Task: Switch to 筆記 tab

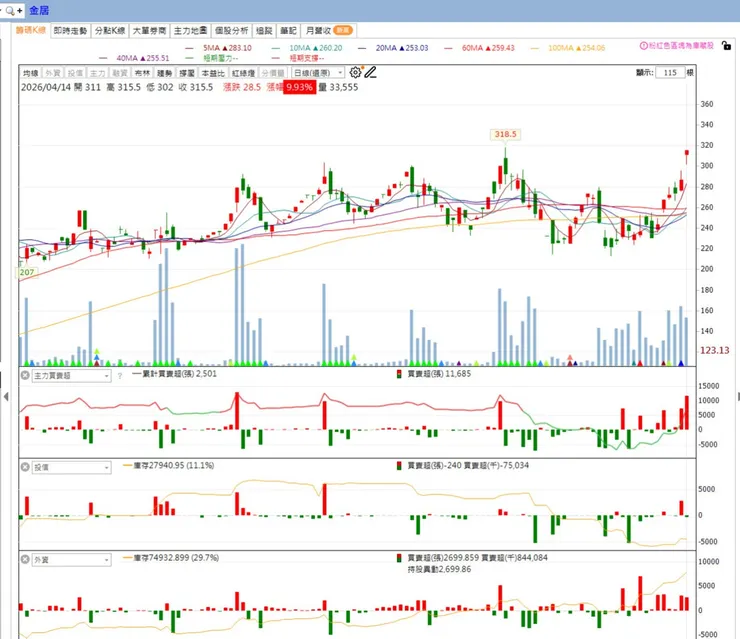Action: 288,31
